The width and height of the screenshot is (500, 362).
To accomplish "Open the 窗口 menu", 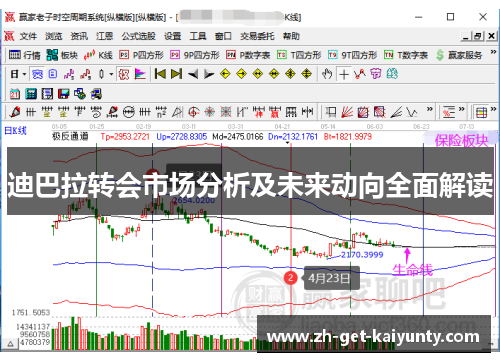I will pos(223,36).
